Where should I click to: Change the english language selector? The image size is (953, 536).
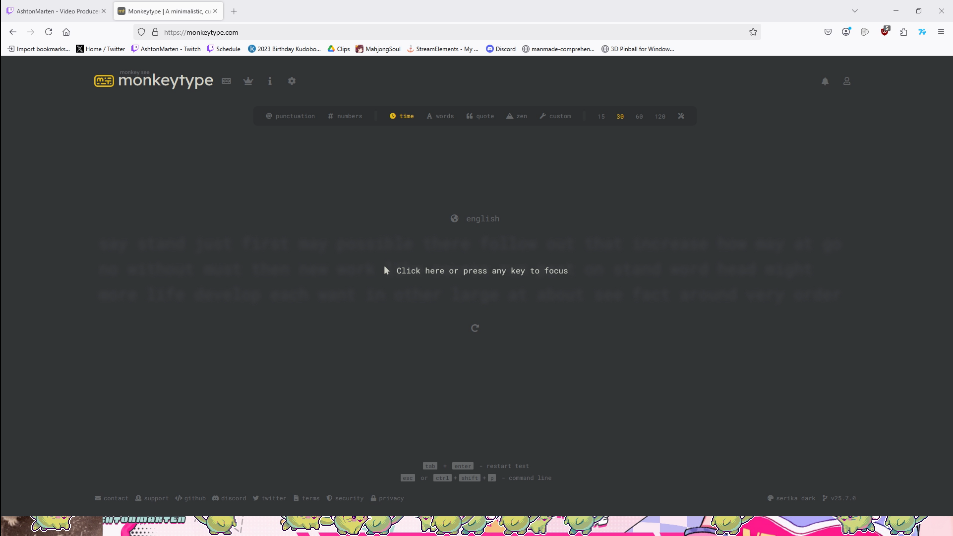pyautogui.click(x=475, y=219)
